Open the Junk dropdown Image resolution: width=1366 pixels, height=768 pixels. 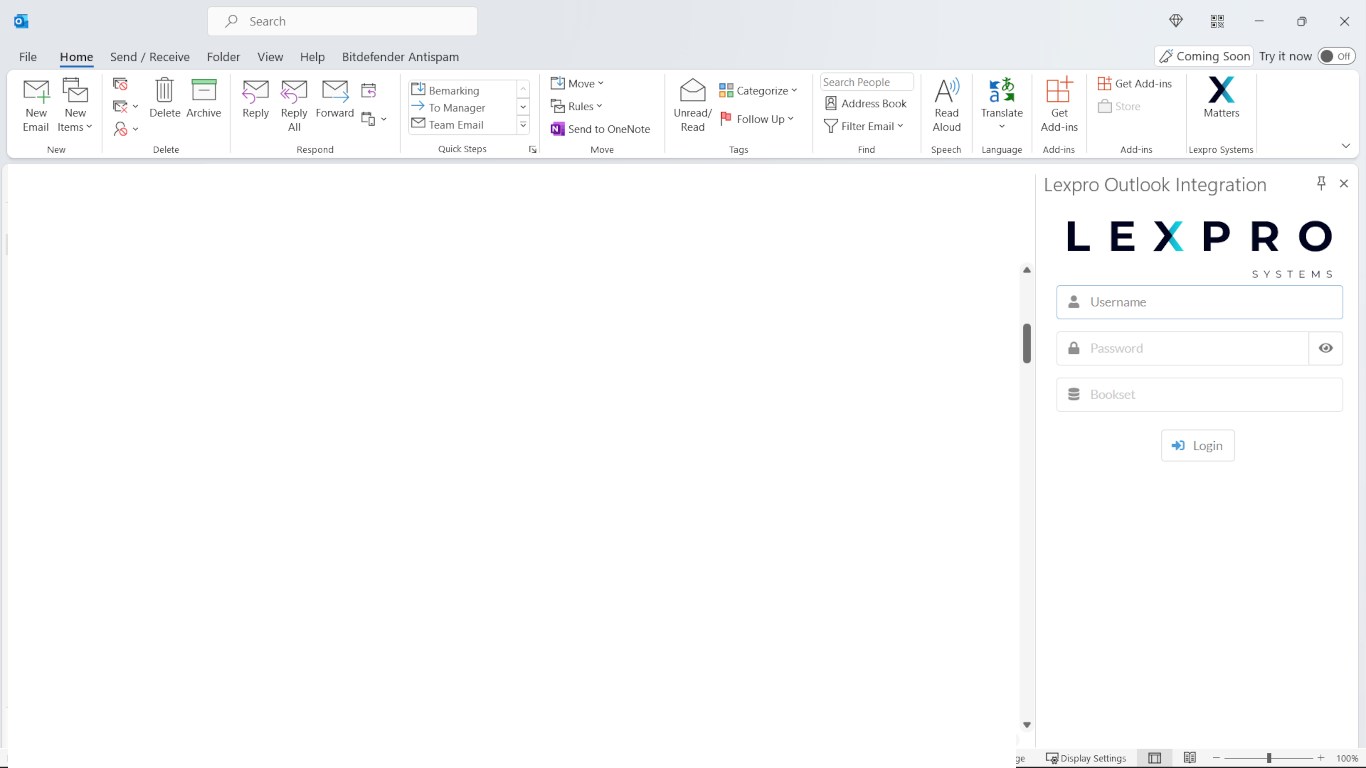pos(125,129)
